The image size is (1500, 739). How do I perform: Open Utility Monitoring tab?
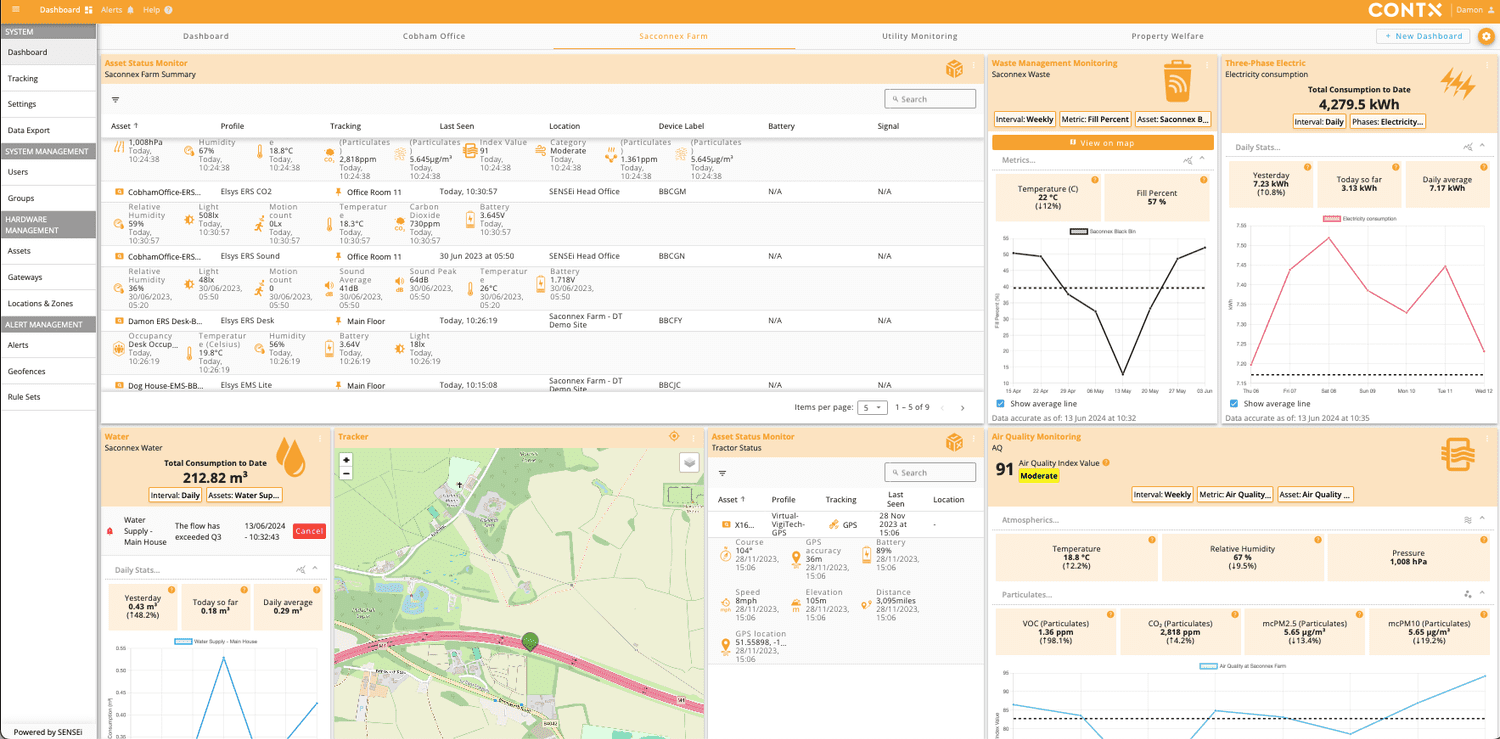coord(919,36)
